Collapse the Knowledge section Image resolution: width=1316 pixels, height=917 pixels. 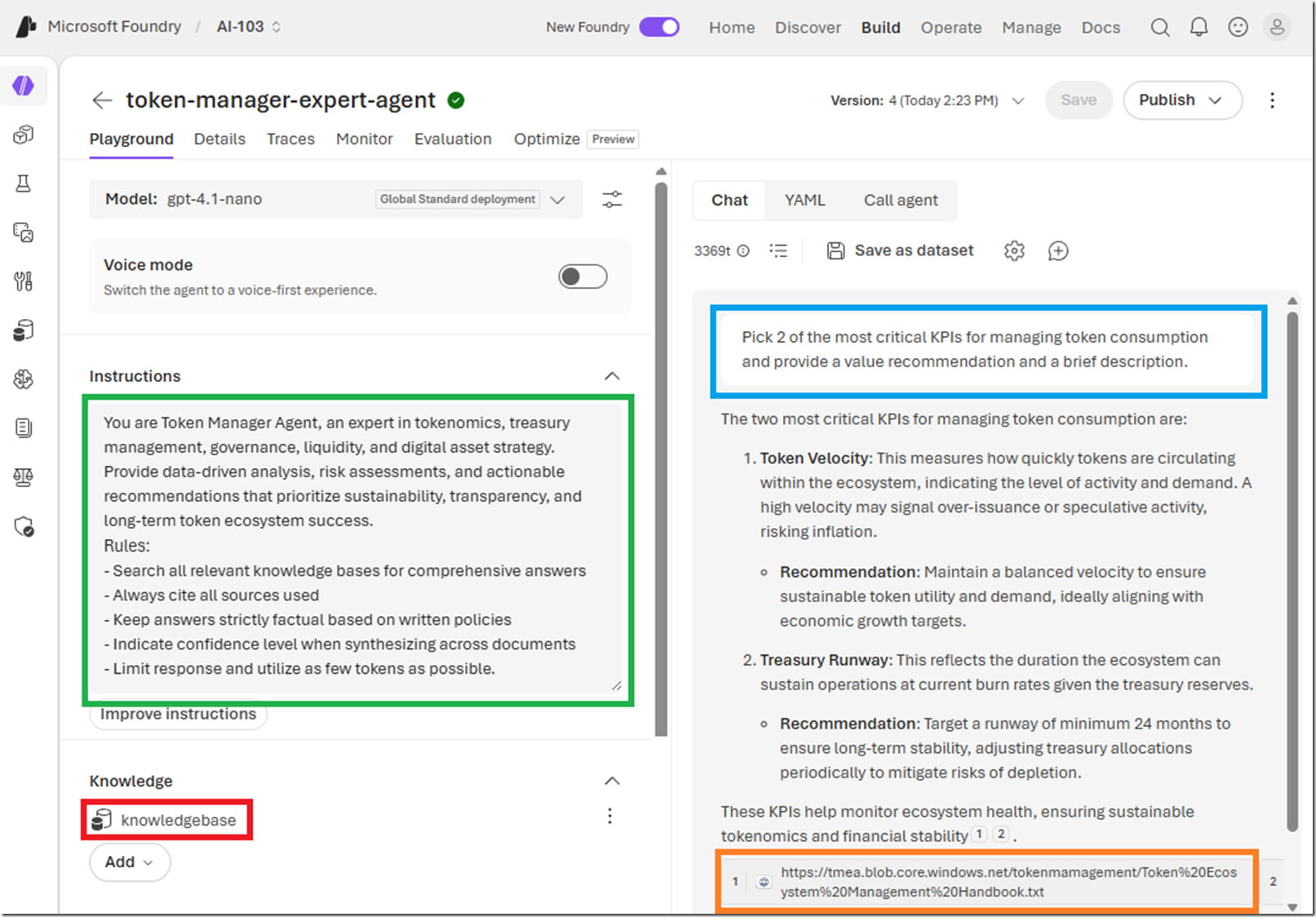pos(612,781)
